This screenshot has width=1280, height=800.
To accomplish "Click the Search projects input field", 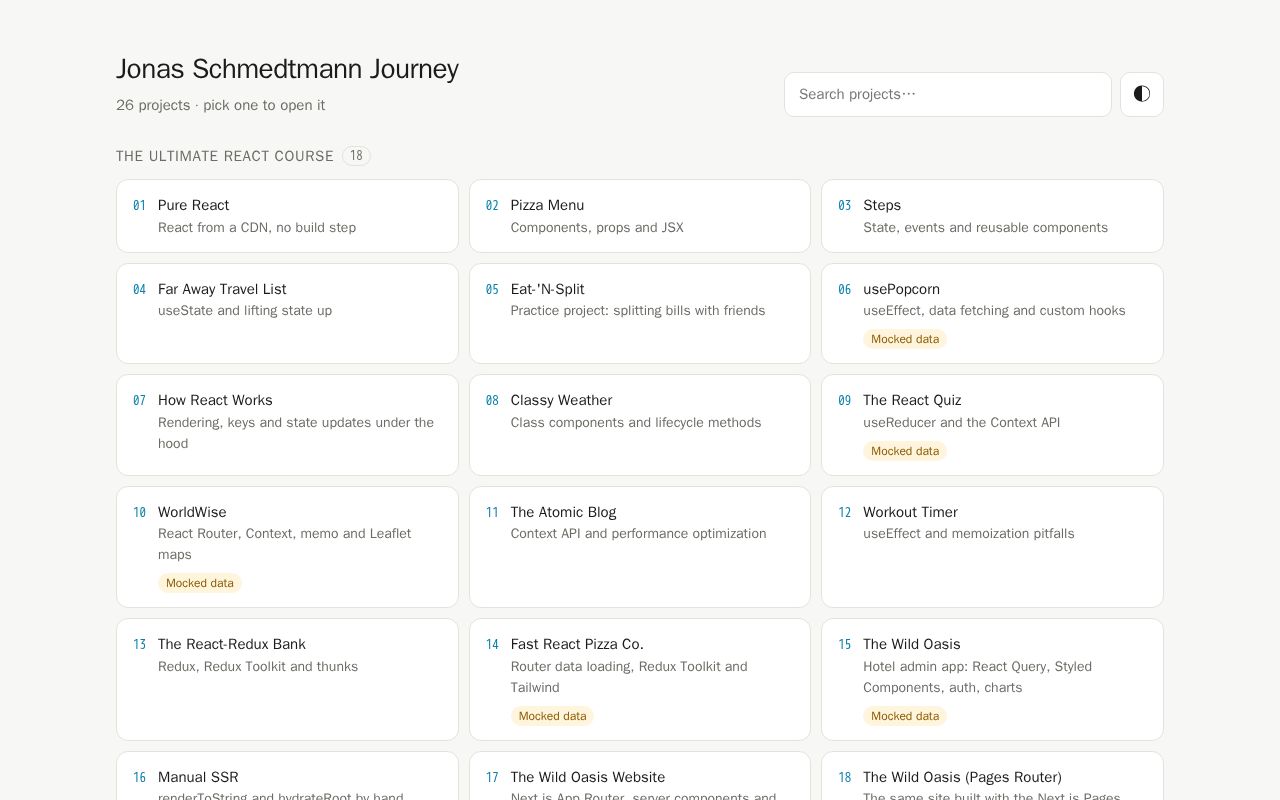I will click(947, 94).
